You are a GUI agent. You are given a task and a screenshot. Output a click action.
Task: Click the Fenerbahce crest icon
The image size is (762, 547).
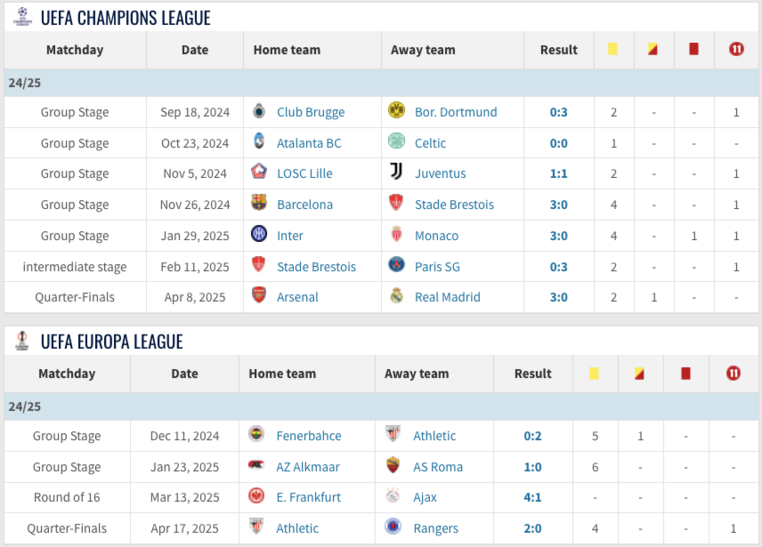[x=256, y=435]
